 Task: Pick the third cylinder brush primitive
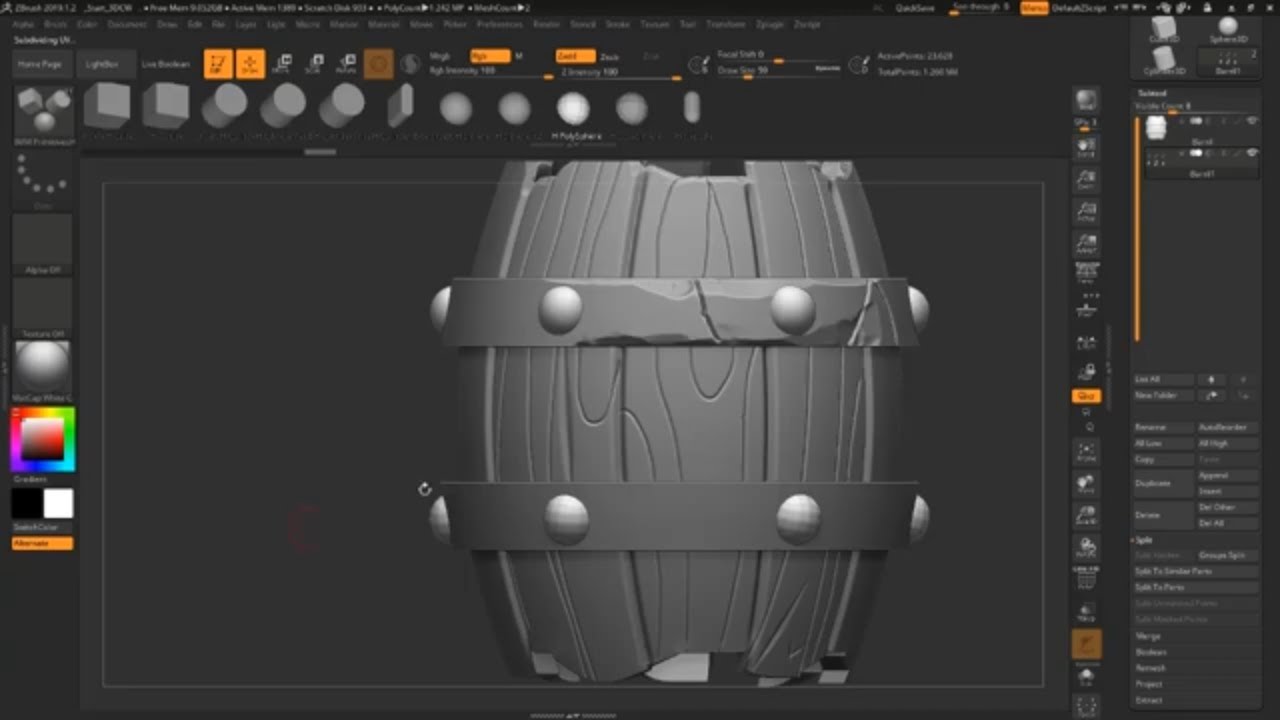[x=342, y=106]
